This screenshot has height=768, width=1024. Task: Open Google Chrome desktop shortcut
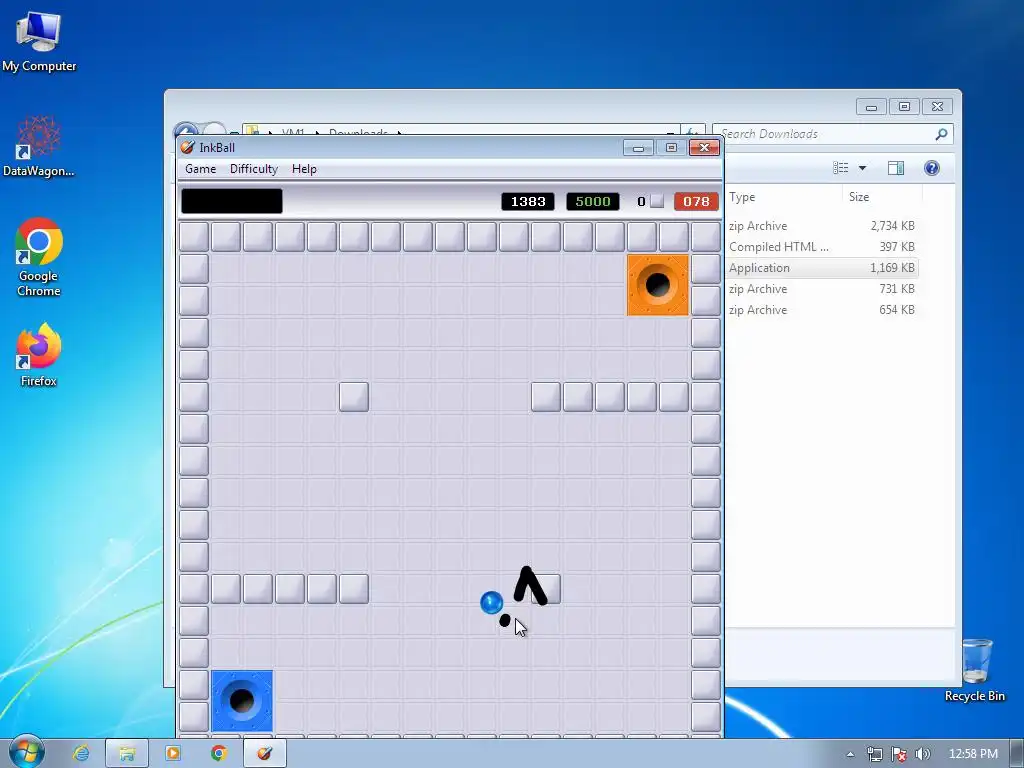point(39,257)
